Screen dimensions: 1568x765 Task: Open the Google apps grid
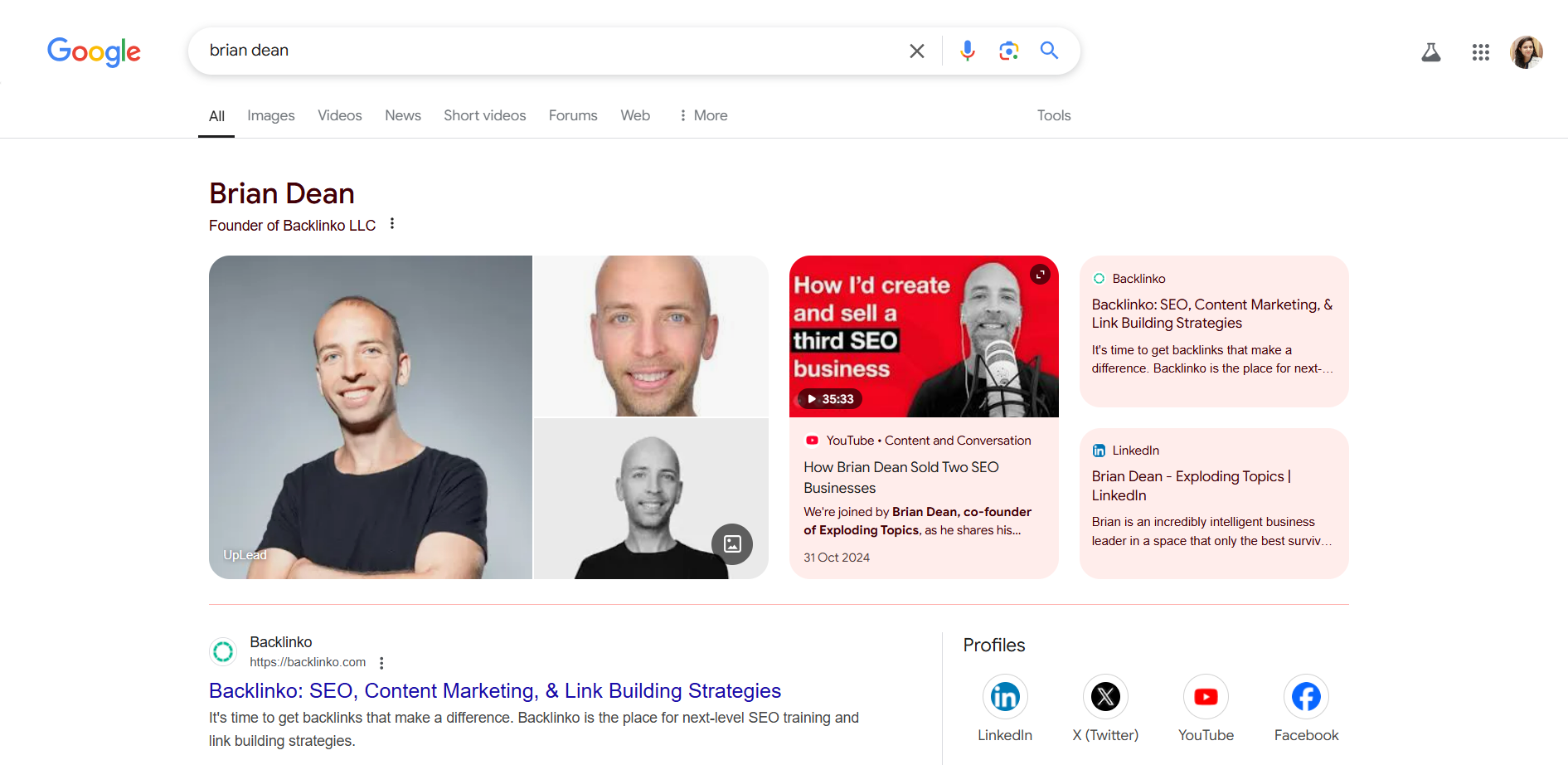1480,51
